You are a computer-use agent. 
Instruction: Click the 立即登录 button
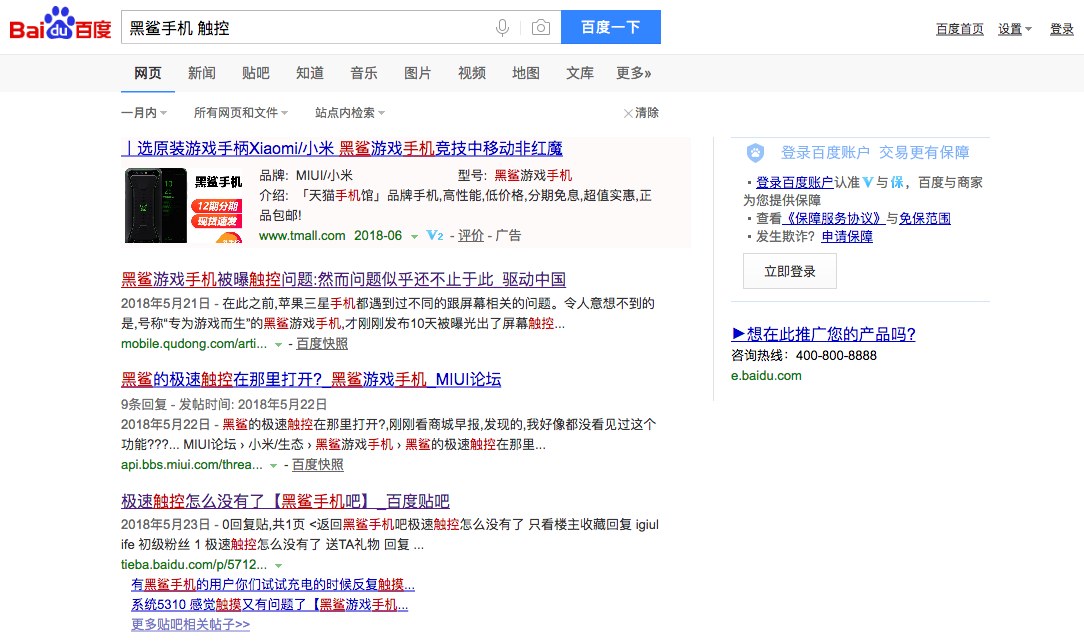click(x=789, y=271)
